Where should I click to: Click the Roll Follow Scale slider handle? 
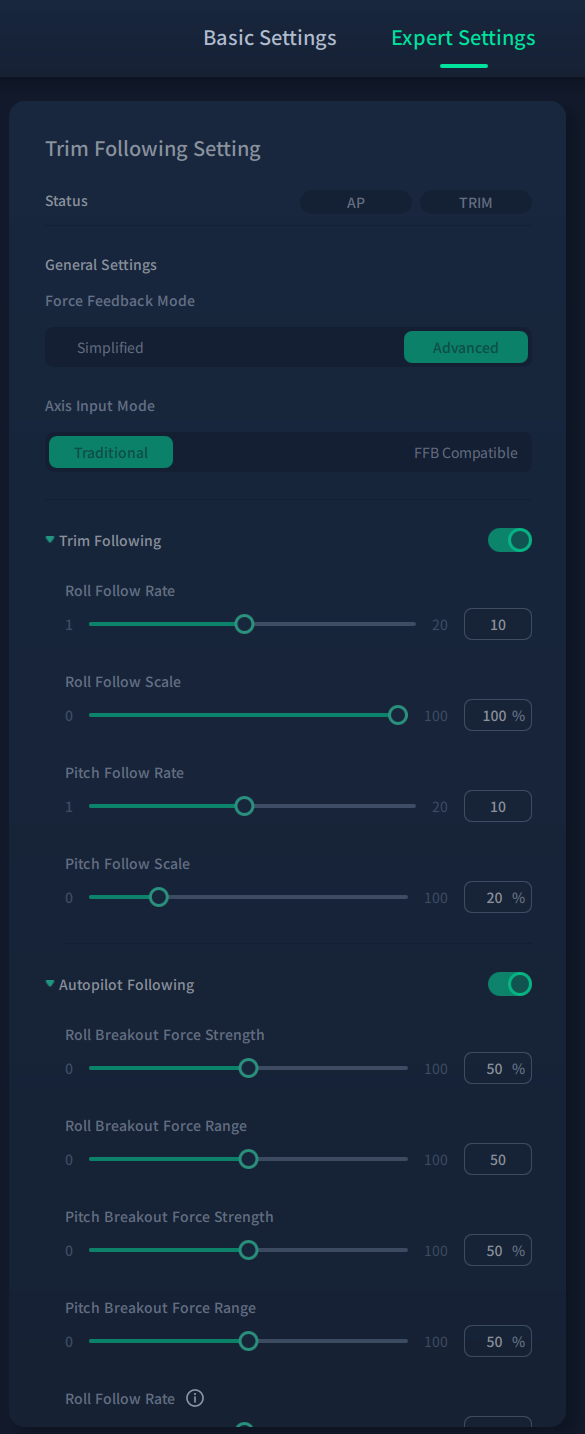[398, 715]
